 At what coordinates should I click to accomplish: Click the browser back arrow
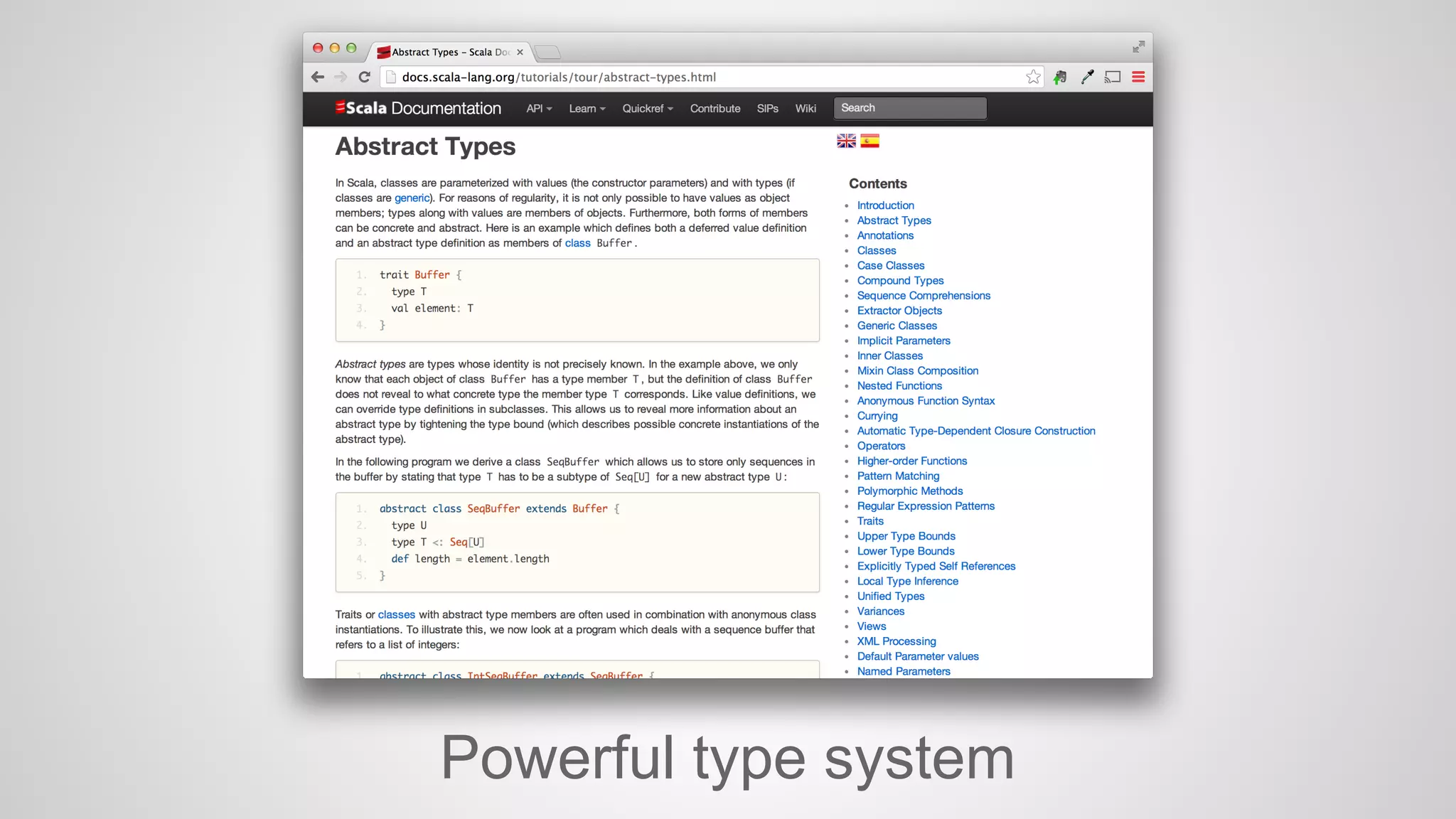click(318, 77)
